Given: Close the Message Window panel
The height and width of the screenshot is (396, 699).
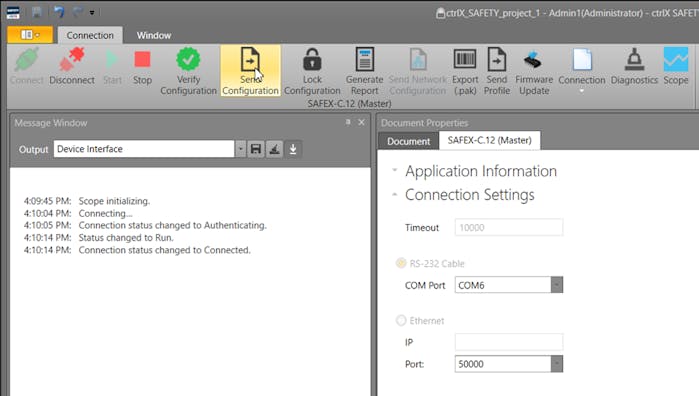Looking at the screenshot, I should tap(362, 122).
